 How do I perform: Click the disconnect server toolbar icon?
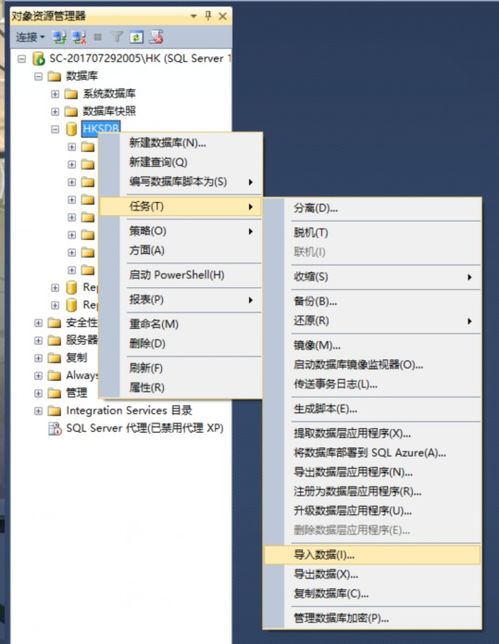[79, 37]
